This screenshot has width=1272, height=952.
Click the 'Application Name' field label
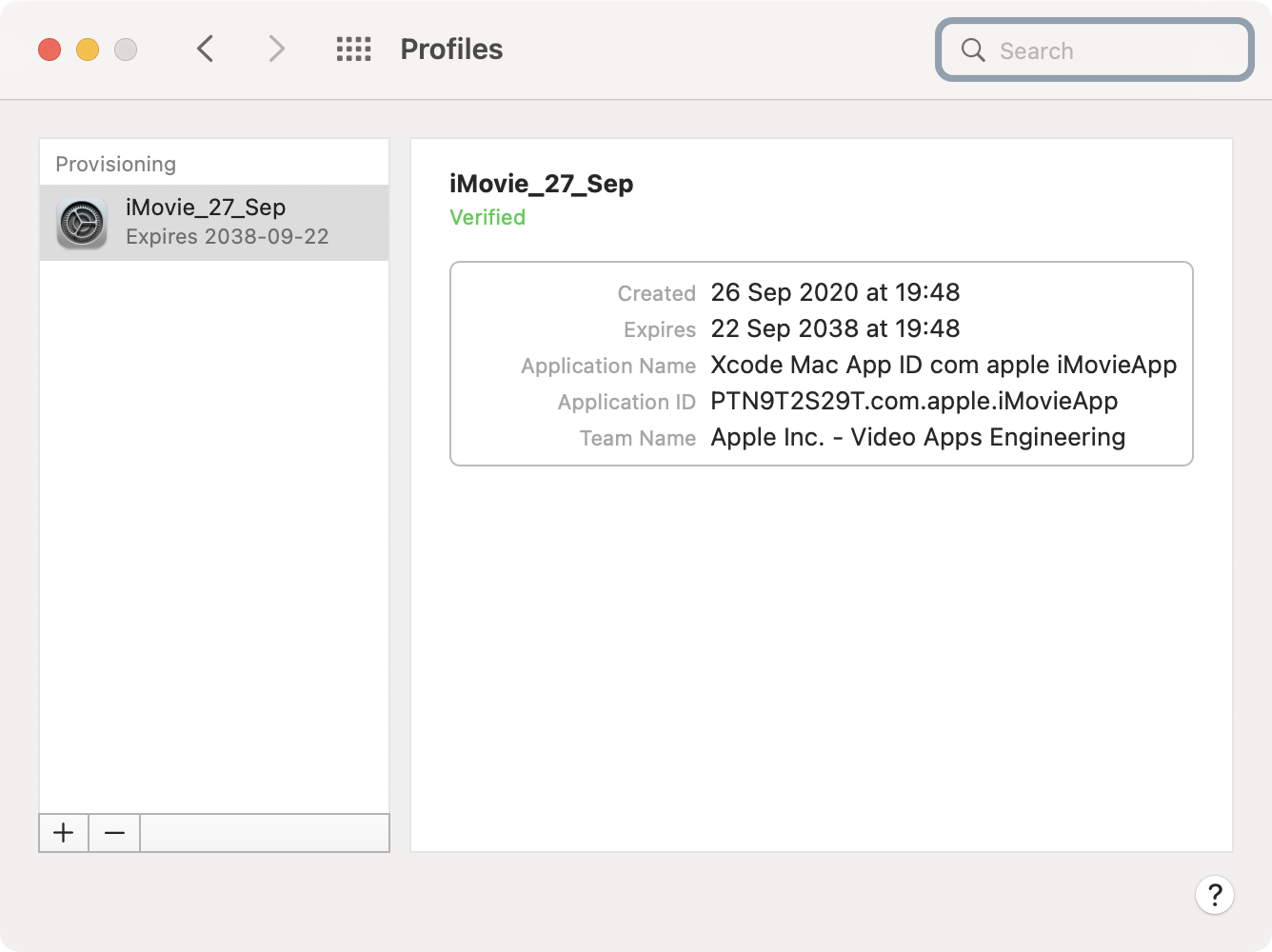pyautogui.click(x=608, y=366)
